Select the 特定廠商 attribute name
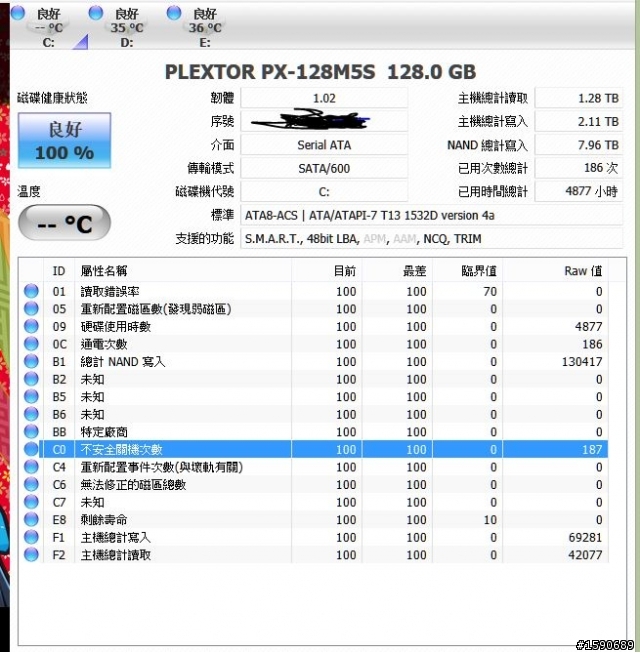This screenshot has height=653, width=640. click(x=104, y=432)
